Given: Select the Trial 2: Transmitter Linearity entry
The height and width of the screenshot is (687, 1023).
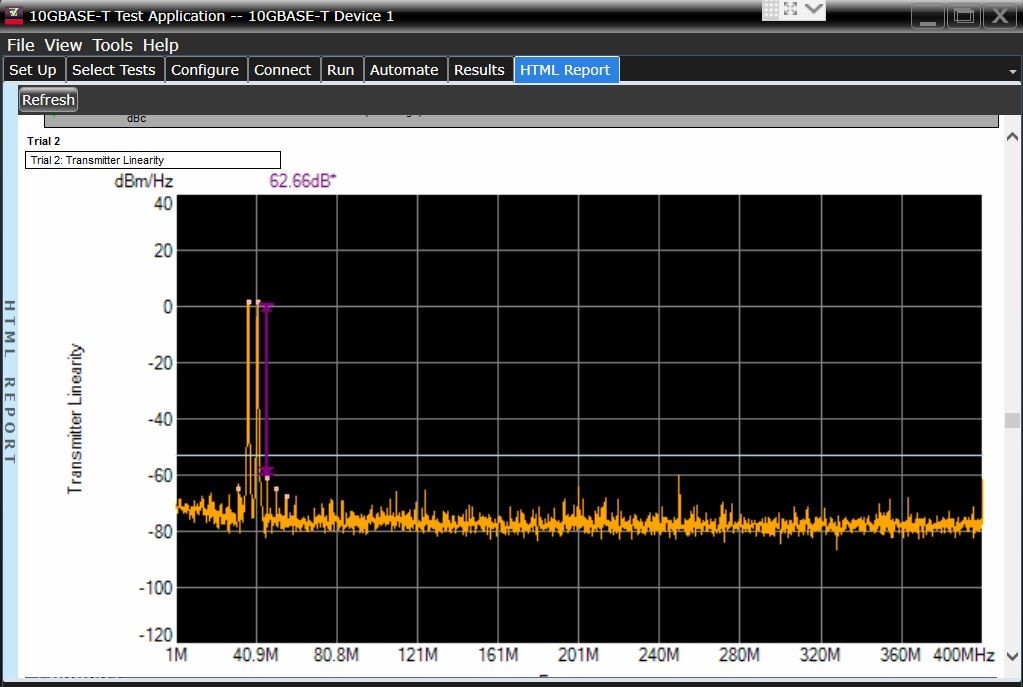Looking at the screenshot, I should [x=152, y=159].
